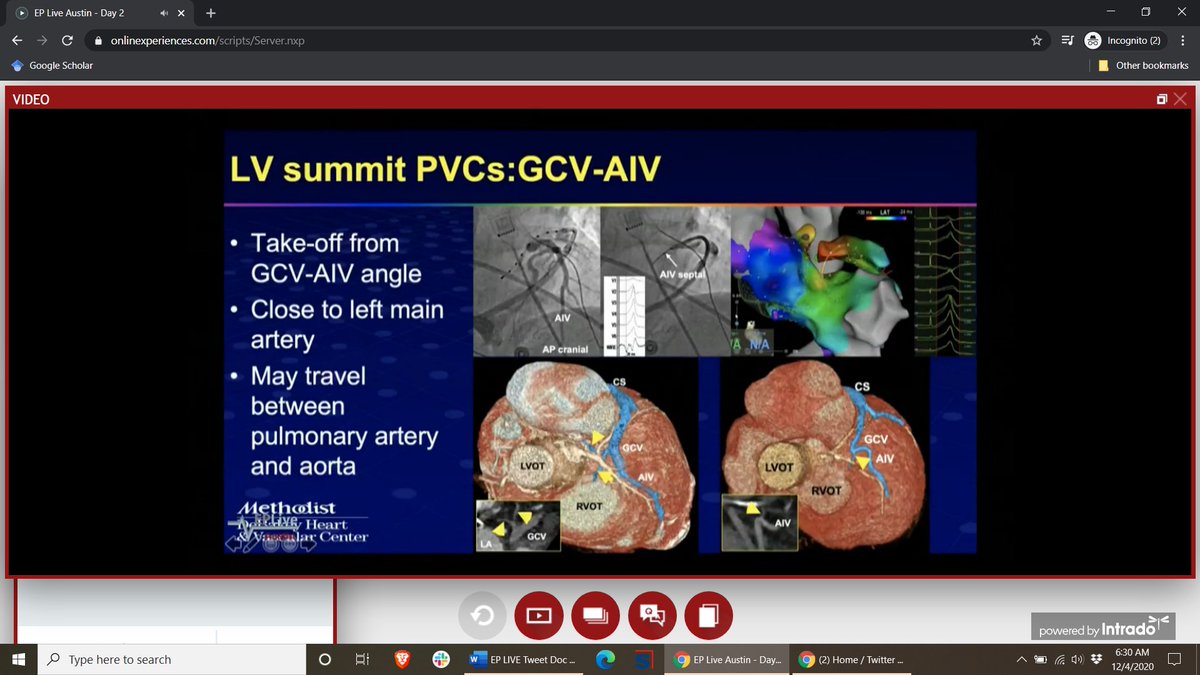Go back using the browser back arrow

coord(17,41)
